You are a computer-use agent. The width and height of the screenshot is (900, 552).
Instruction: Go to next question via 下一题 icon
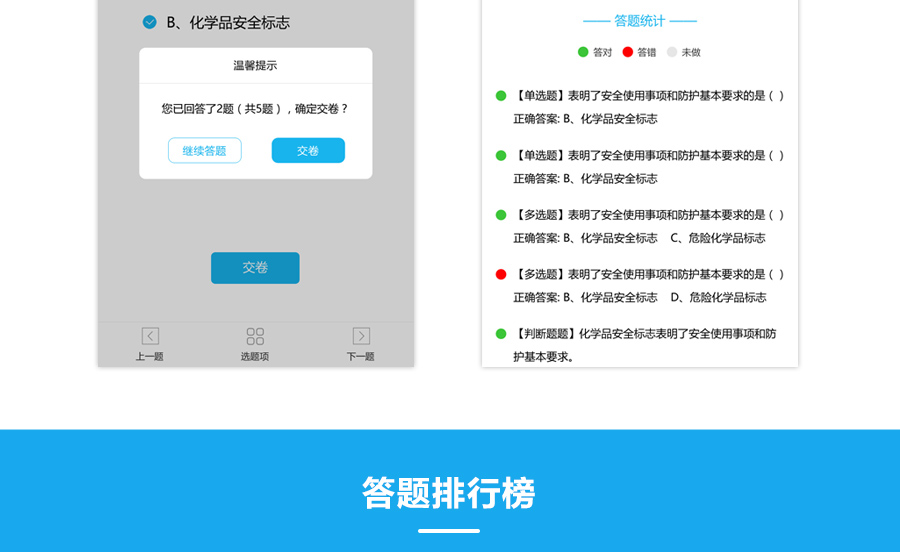click(x=361, y=337)
